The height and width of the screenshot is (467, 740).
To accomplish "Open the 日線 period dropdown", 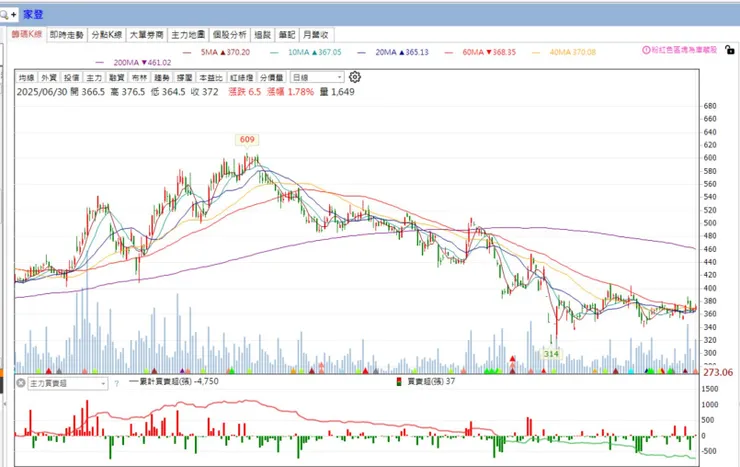I will pos(318,77).
